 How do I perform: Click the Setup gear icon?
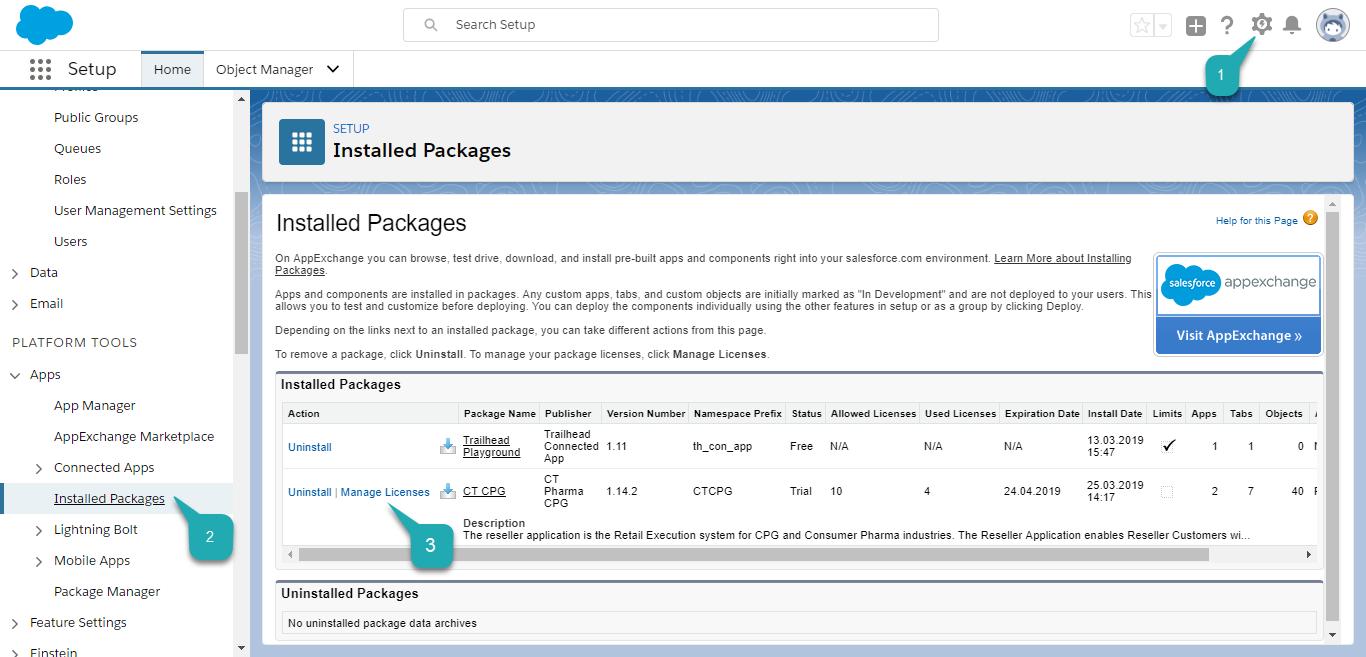[1262, 25]
